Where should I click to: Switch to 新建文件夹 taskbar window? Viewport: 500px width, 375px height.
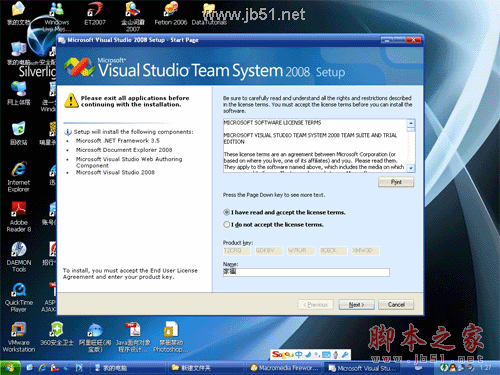[x=205, y=368]
